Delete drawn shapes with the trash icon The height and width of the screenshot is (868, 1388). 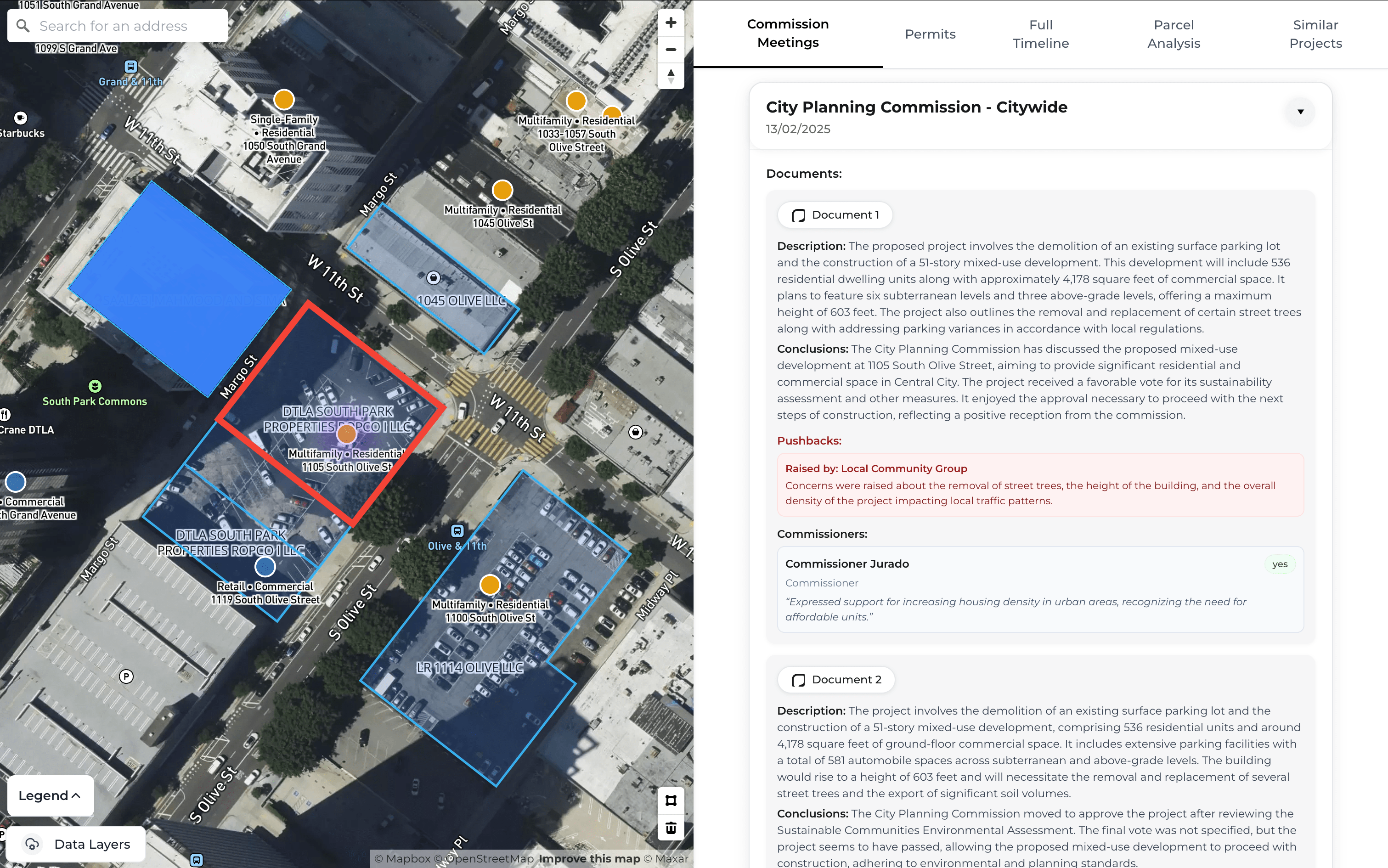(671, 827)
